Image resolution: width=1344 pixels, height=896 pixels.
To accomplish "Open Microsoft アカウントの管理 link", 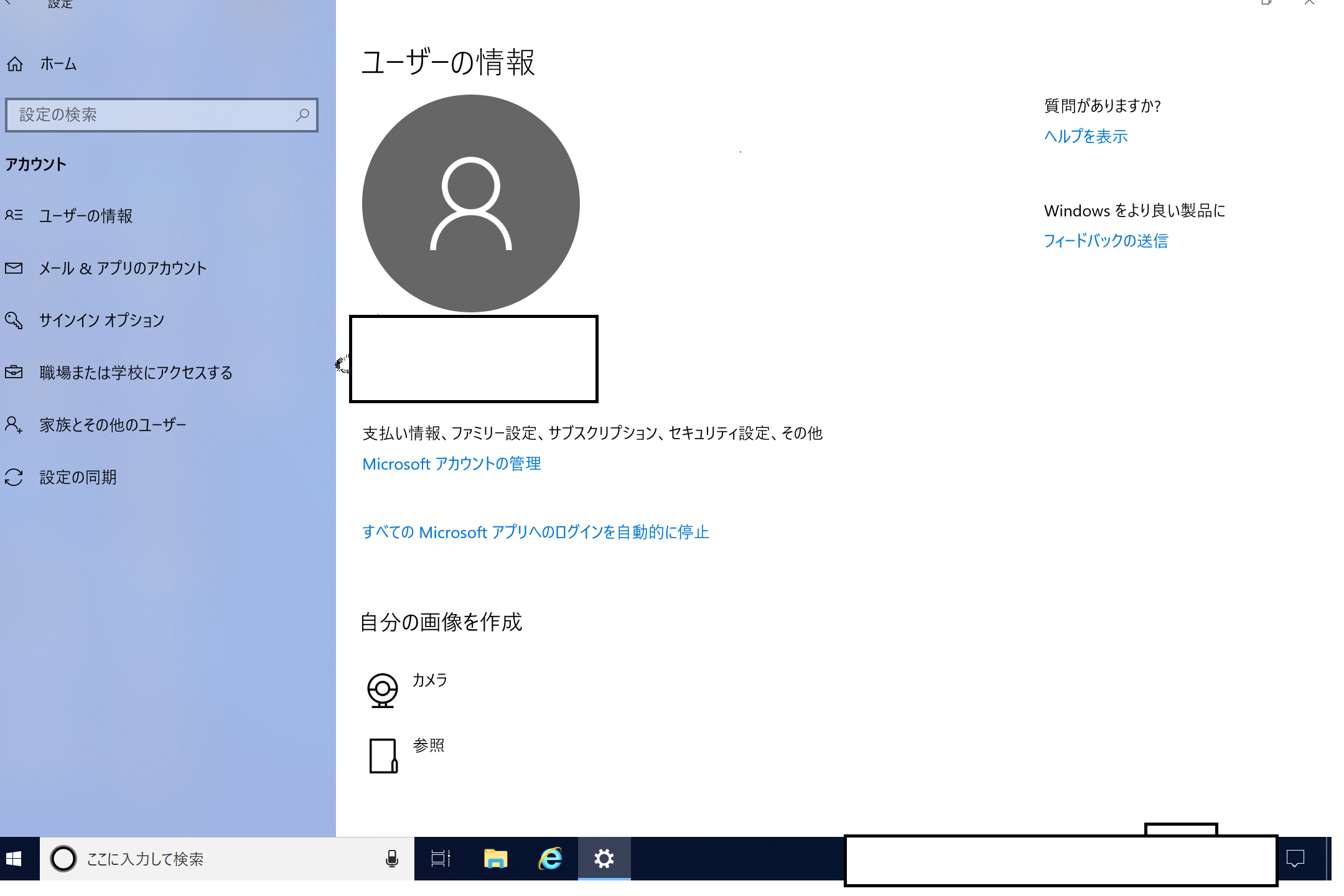I will 452,464.
